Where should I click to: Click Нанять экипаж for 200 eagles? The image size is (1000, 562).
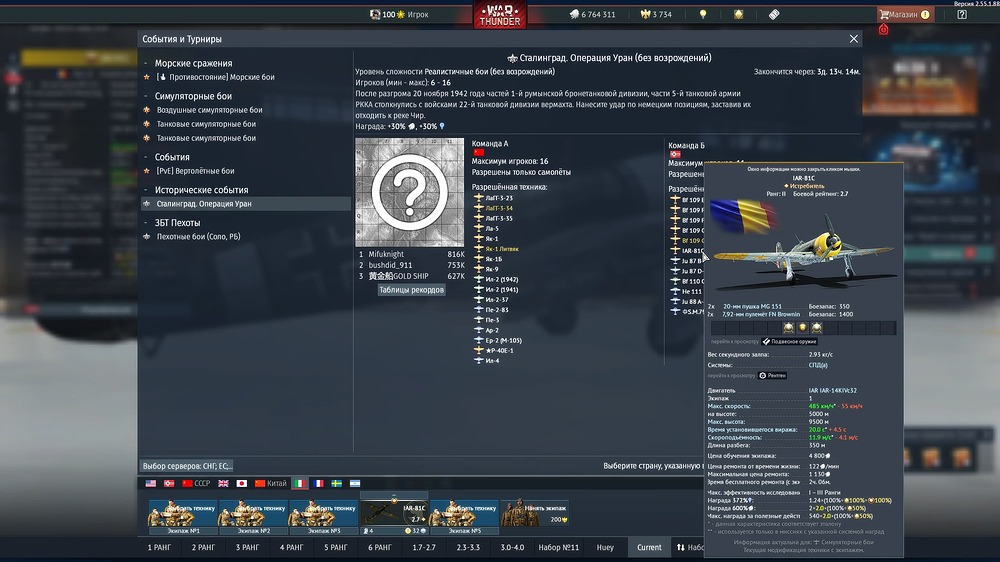coord(535,514)
